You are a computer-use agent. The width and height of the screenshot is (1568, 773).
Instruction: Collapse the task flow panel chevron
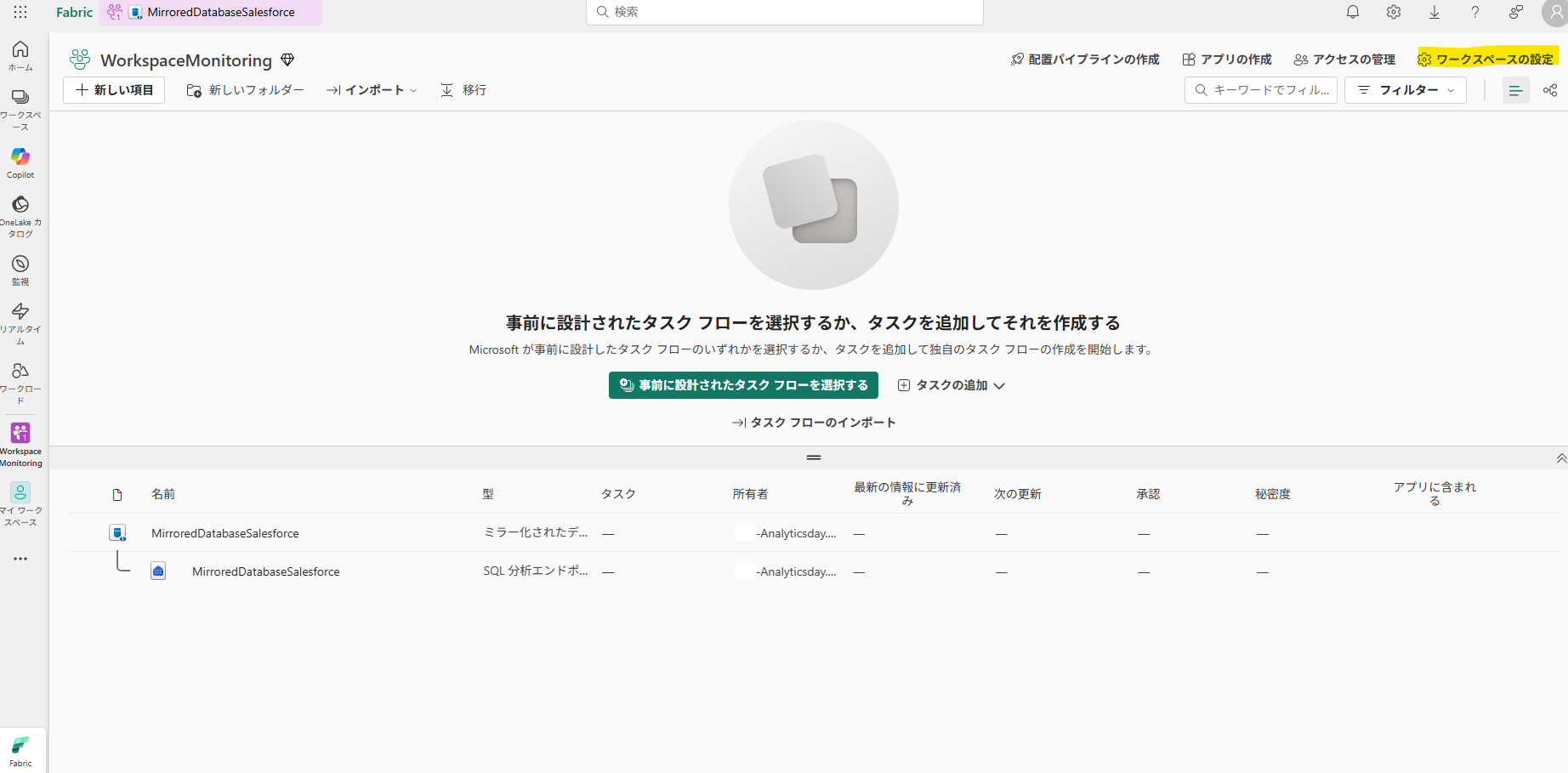[x=1561, y=458]
